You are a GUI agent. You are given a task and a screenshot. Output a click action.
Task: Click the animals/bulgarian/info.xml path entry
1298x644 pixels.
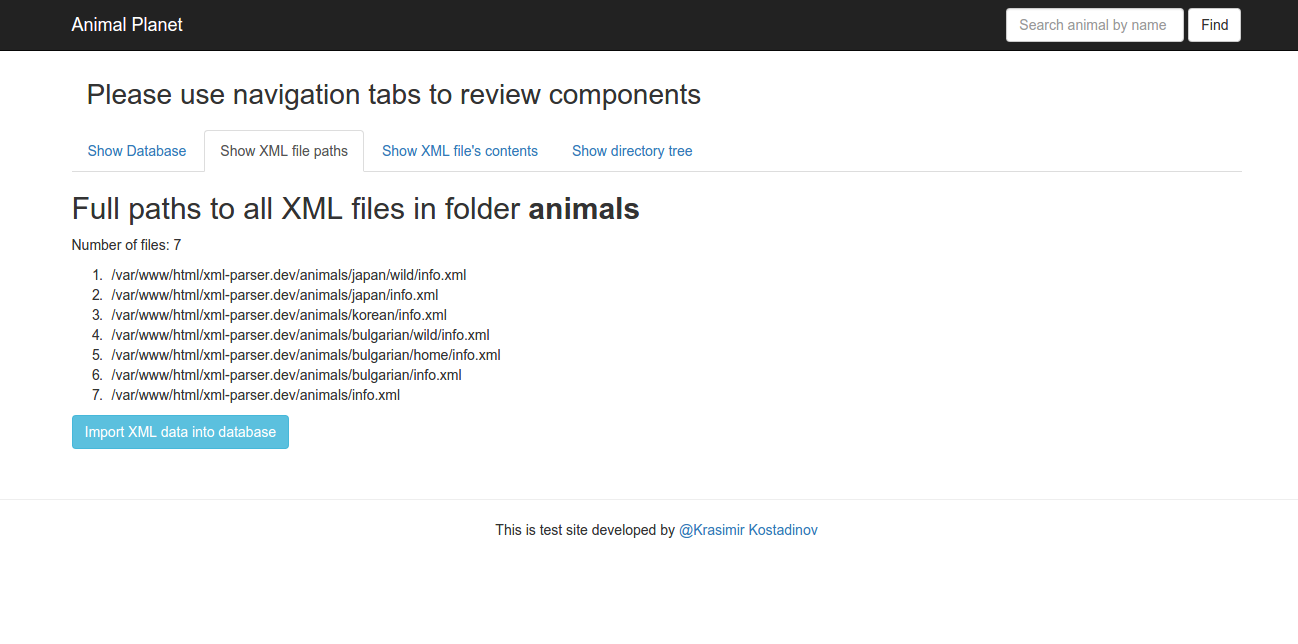pyautogui.click(x=286, y=375)
